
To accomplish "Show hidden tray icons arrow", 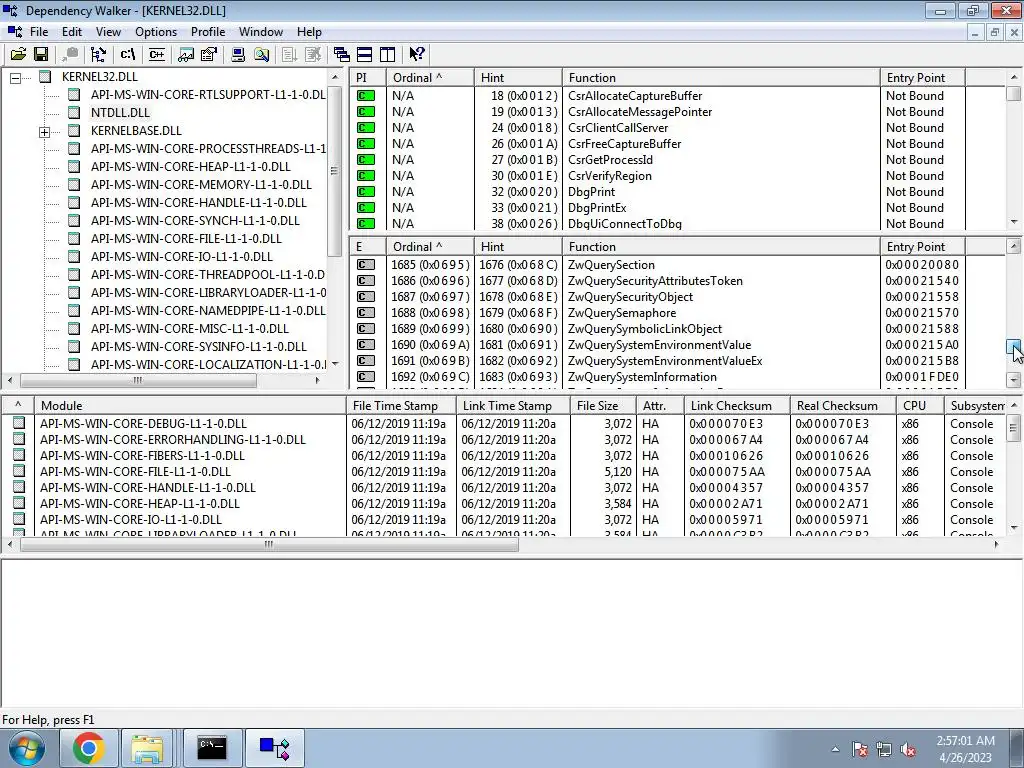I will 835,749.
